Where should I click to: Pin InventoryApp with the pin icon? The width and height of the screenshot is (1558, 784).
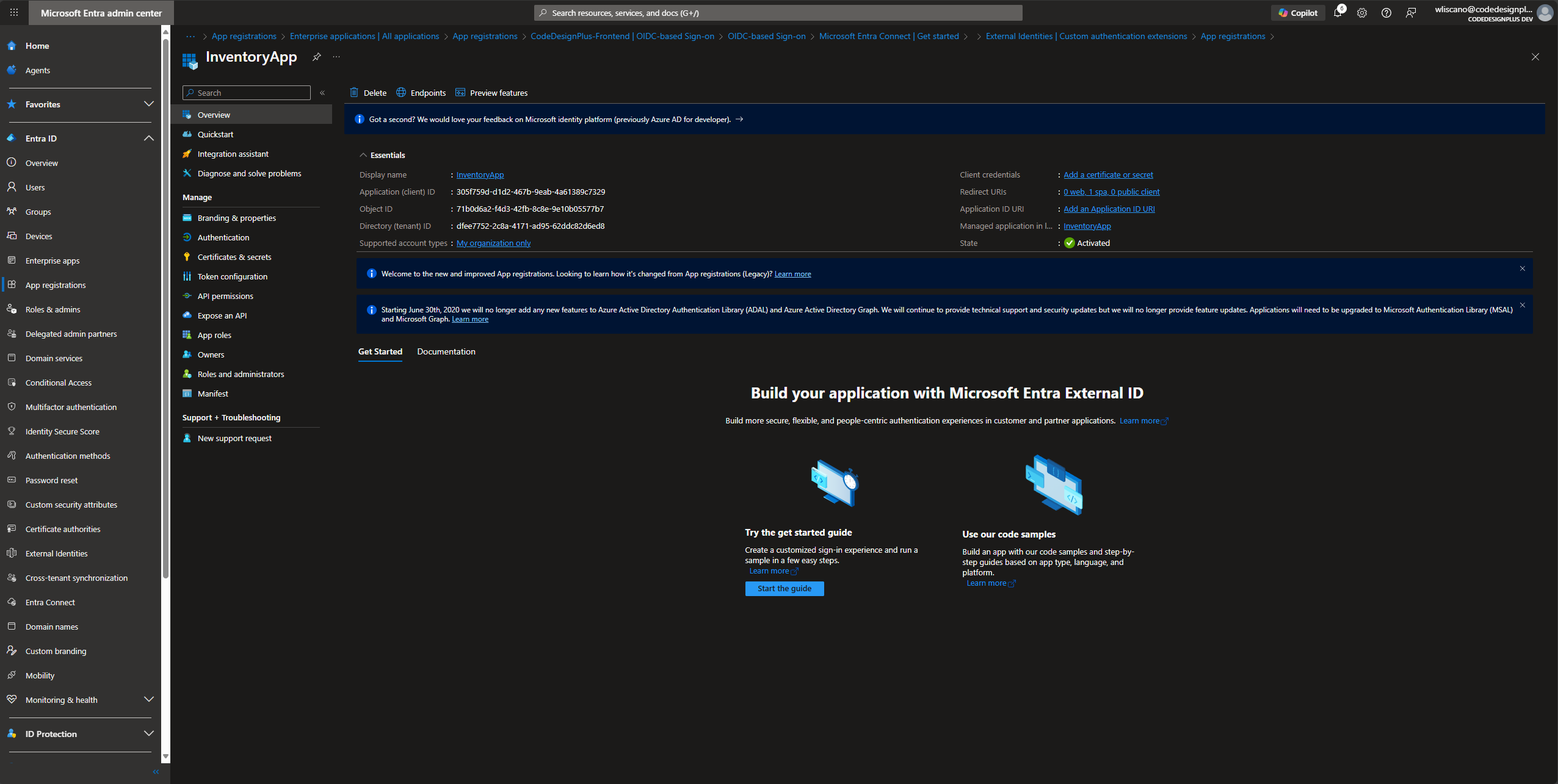[316, 57]
